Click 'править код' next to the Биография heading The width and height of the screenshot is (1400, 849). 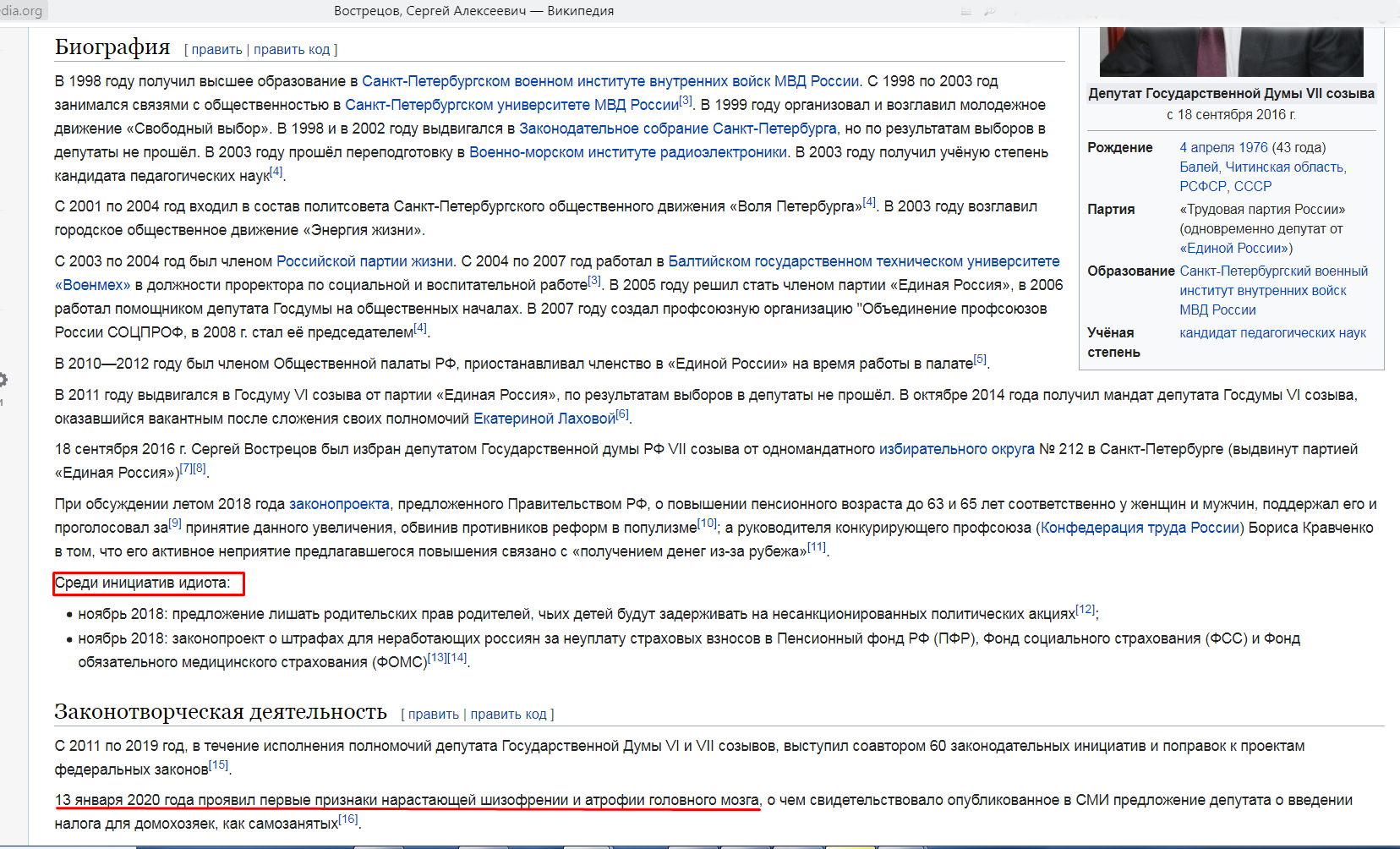(x=292, y=50)
